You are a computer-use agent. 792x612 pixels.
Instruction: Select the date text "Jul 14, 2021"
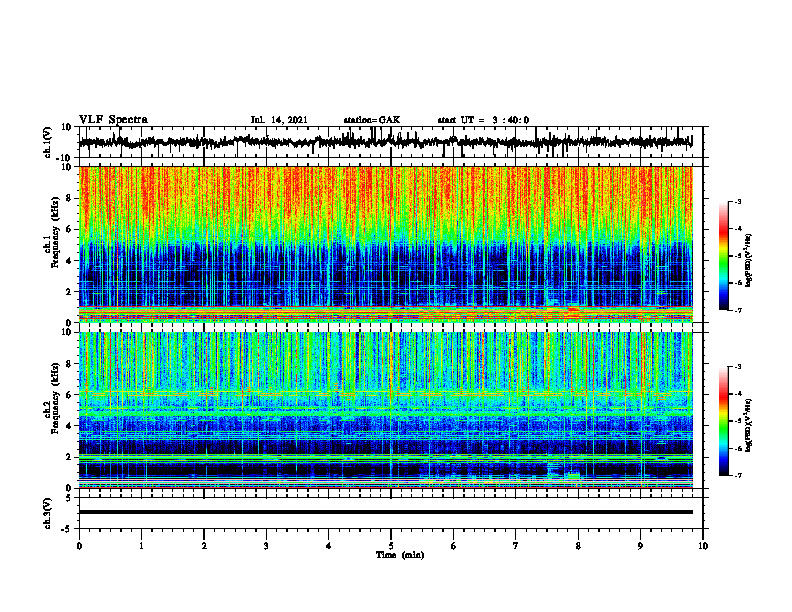(279, 120)
